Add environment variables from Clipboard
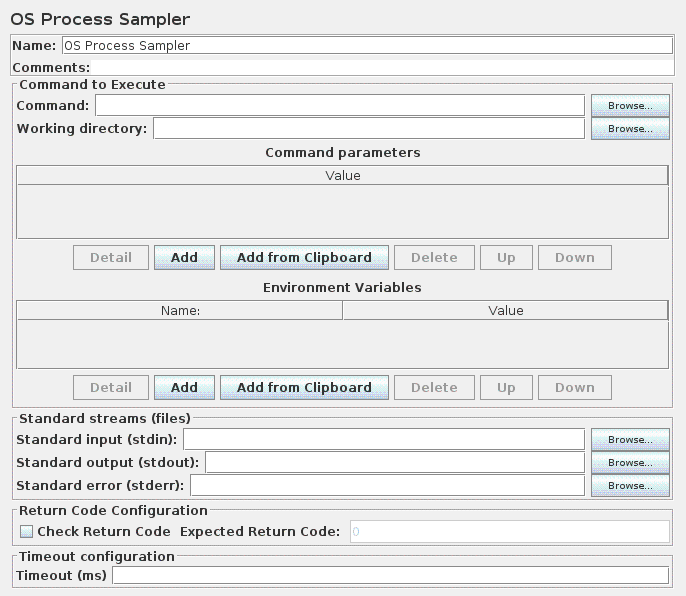The image size is (686, 596). (x=304, y=387)
